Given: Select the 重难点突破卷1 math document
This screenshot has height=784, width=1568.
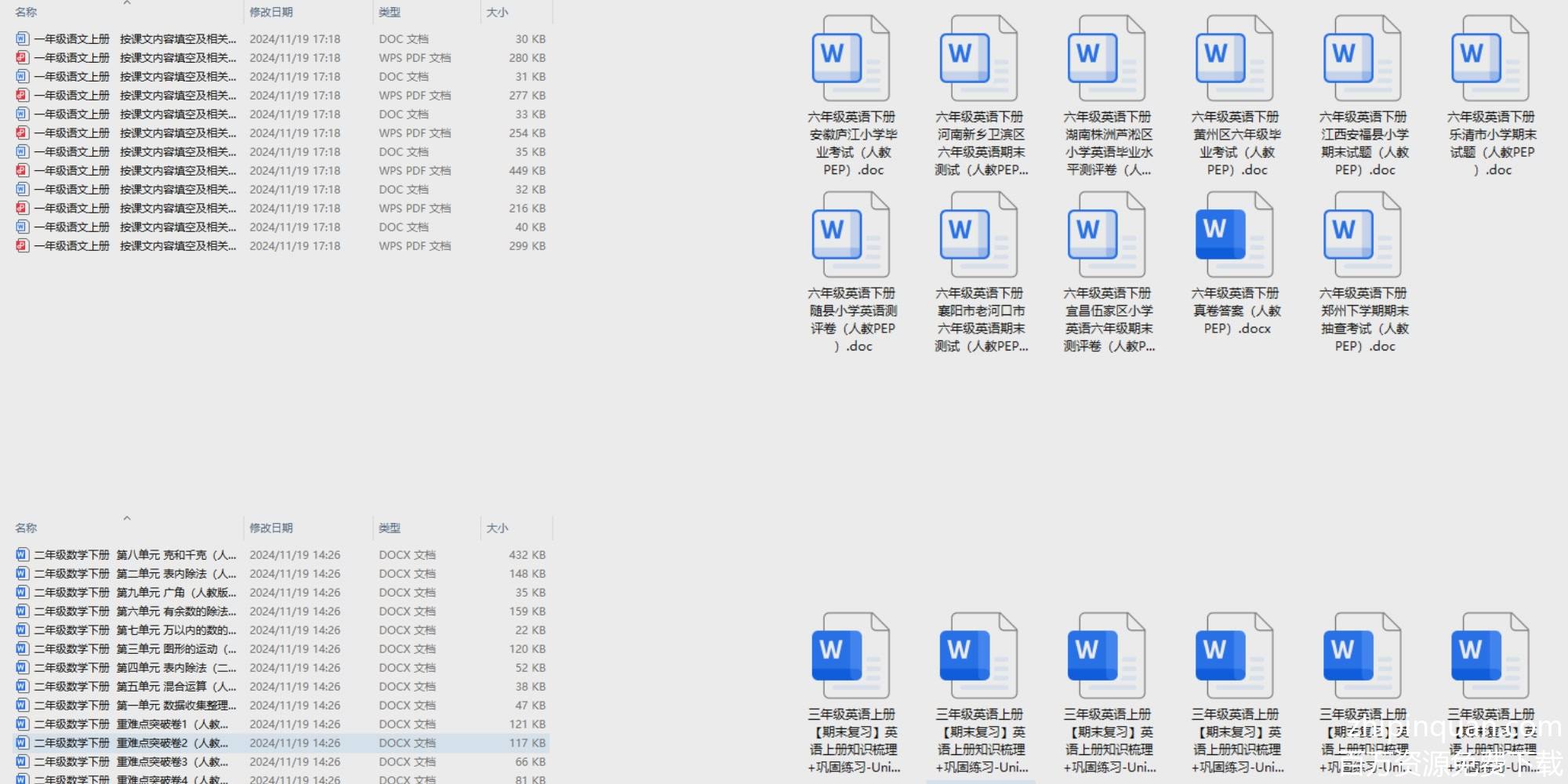Looking at the screenshot, I should point(135,724).
